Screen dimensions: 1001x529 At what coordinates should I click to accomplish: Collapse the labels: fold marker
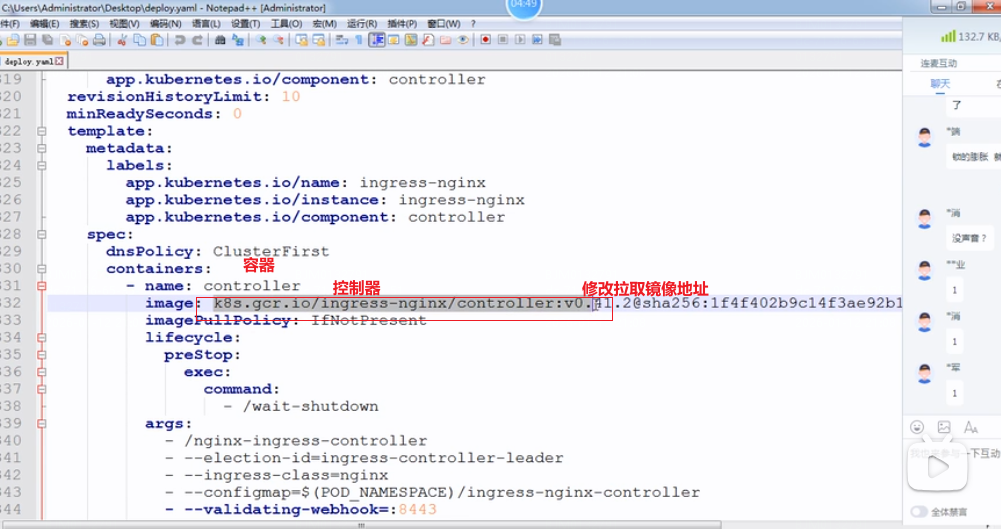point(41,165)
